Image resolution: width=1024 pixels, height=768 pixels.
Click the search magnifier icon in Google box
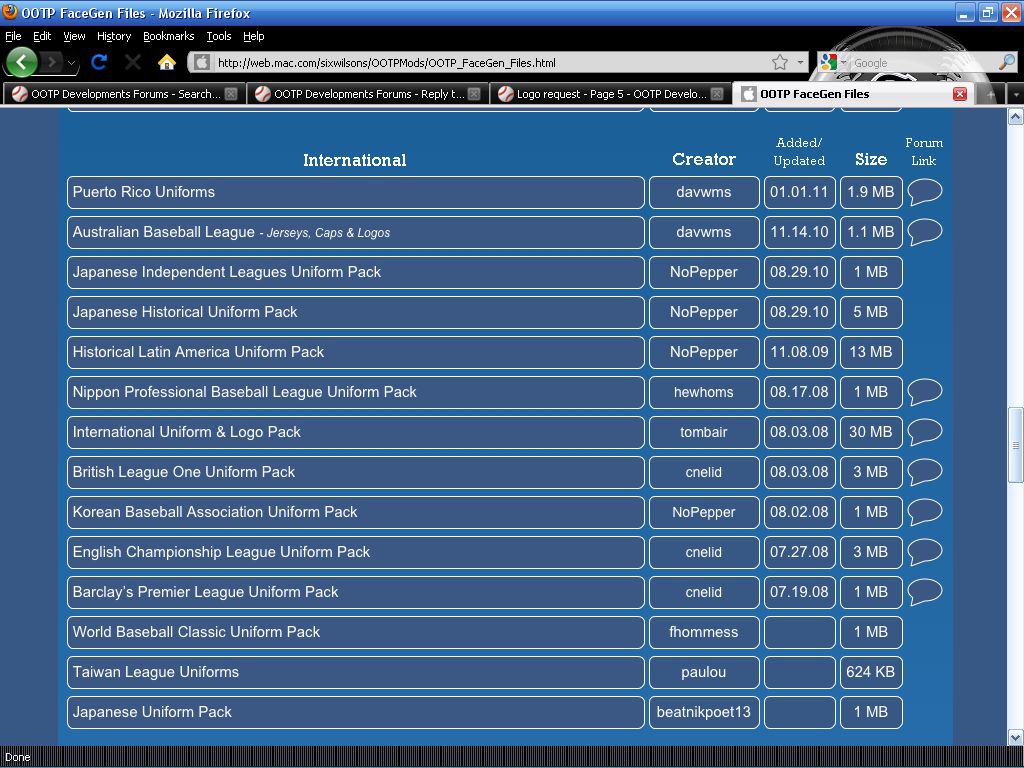1006,62
